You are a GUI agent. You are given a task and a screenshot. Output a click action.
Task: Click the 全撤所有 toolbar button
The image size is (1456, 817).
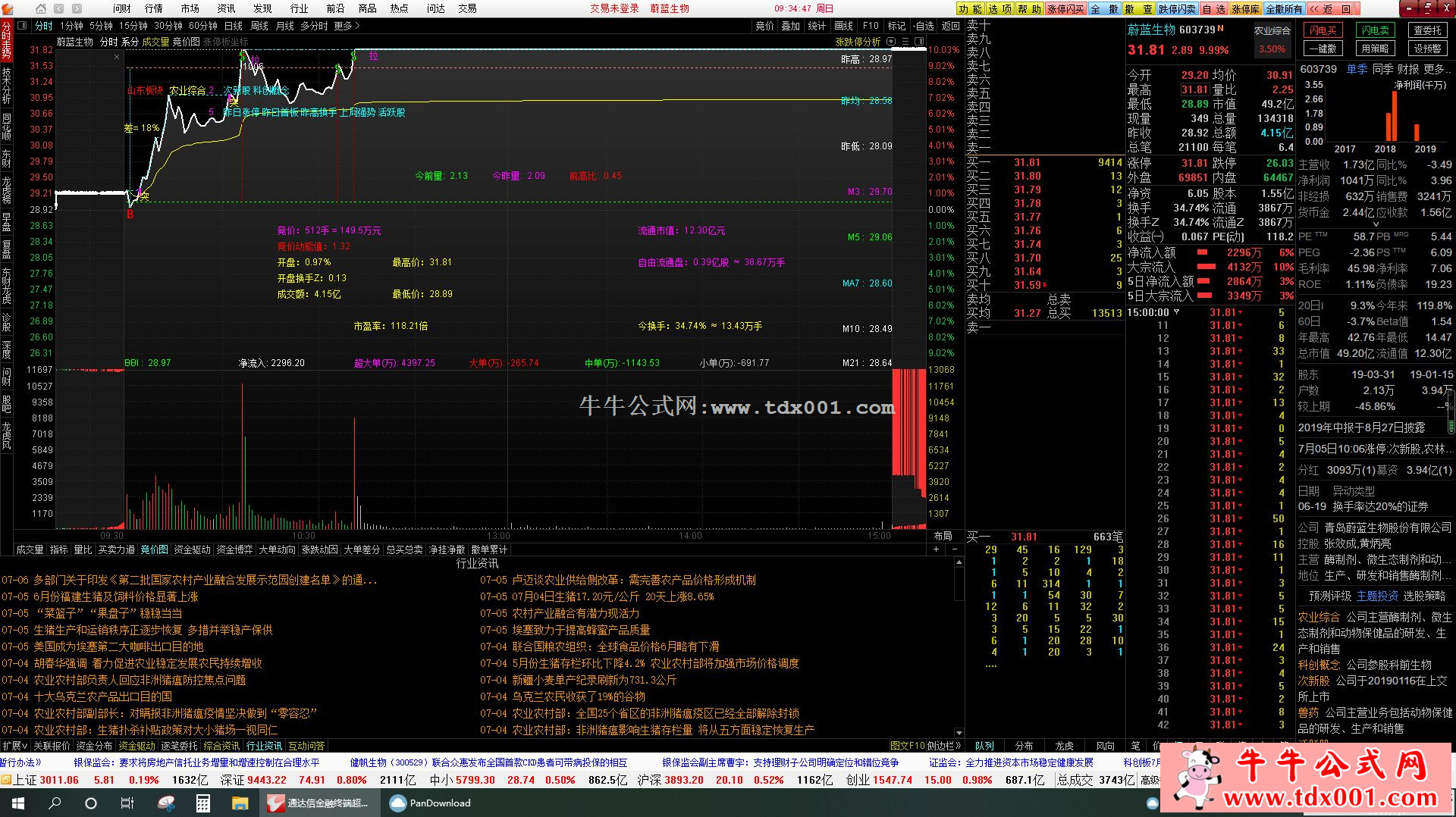click(1284, 8)
